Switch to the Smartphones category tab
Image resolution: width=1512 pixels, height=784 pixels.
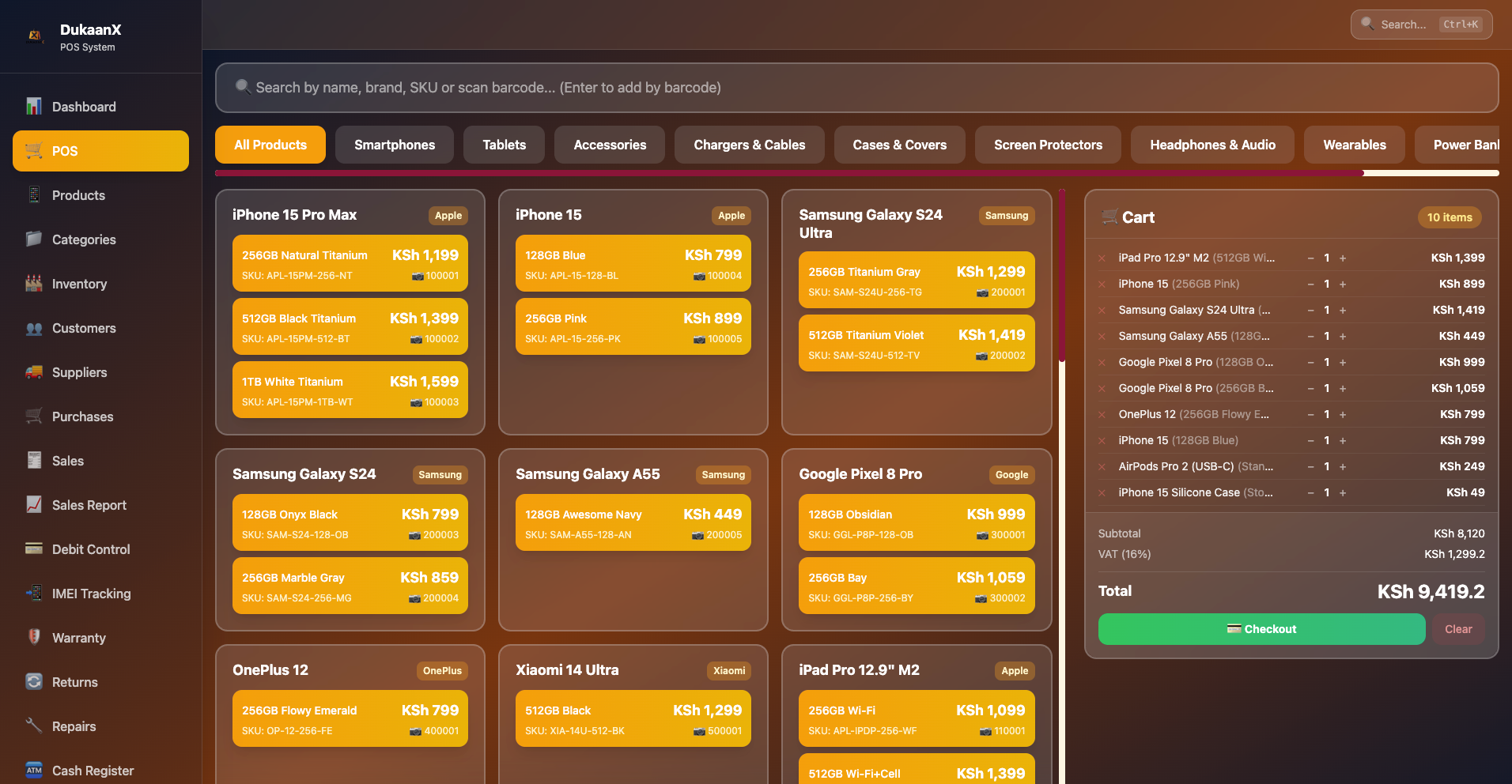[394, 145]
